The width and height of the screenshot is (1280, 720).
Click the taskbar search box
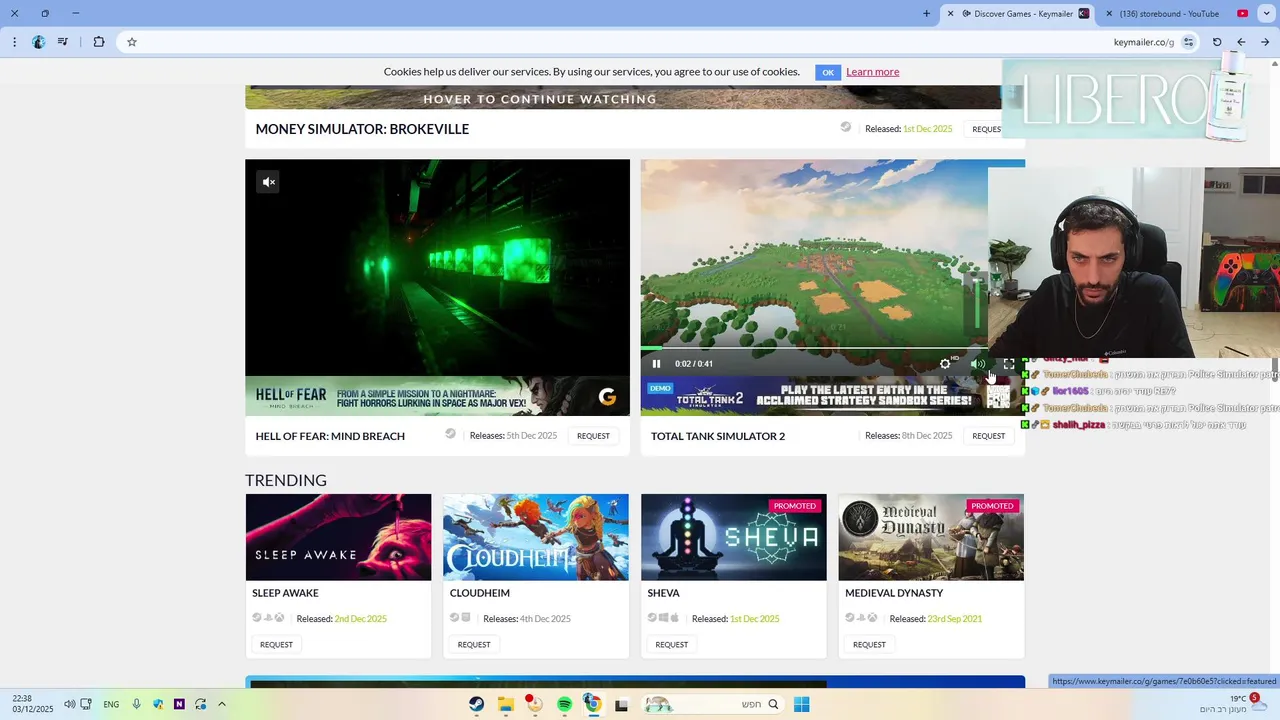click(x=715, y=704)
